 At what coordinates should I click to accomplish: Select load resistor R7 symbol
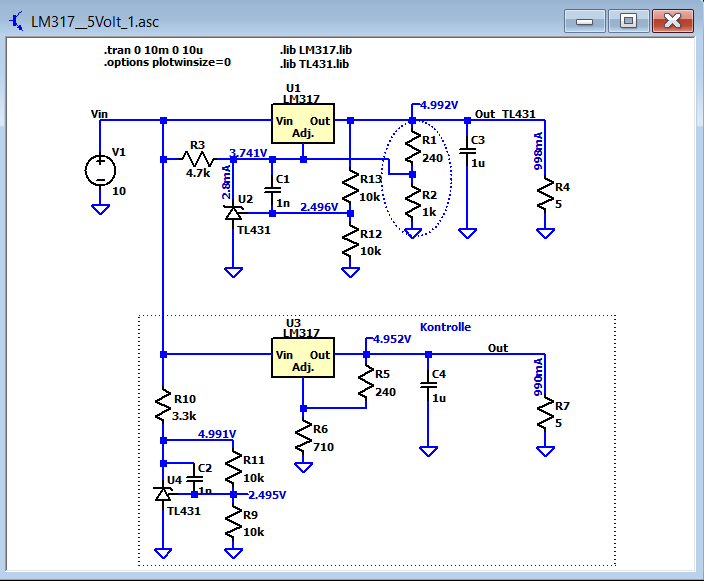pyautogui.click(x=545, y=414)
